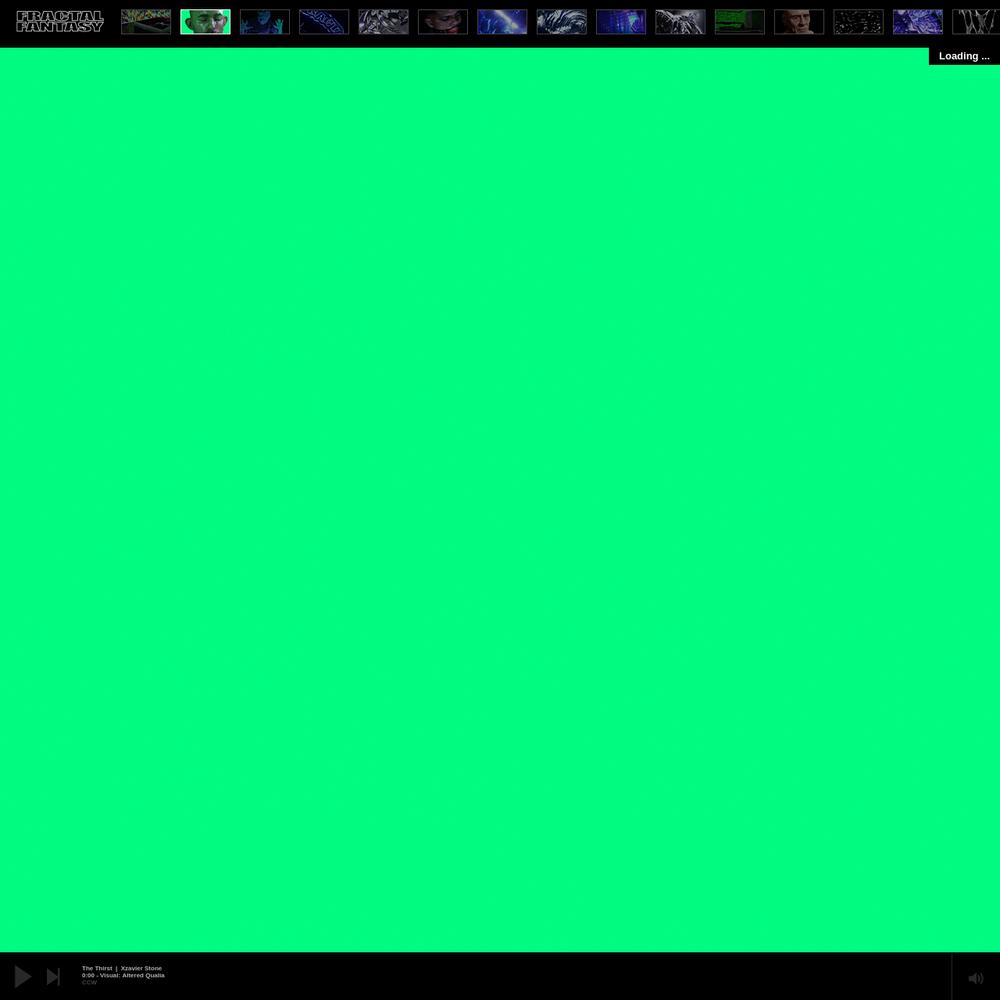Open the thumbnail with raised cyan hands

click(x=265, y=22)
